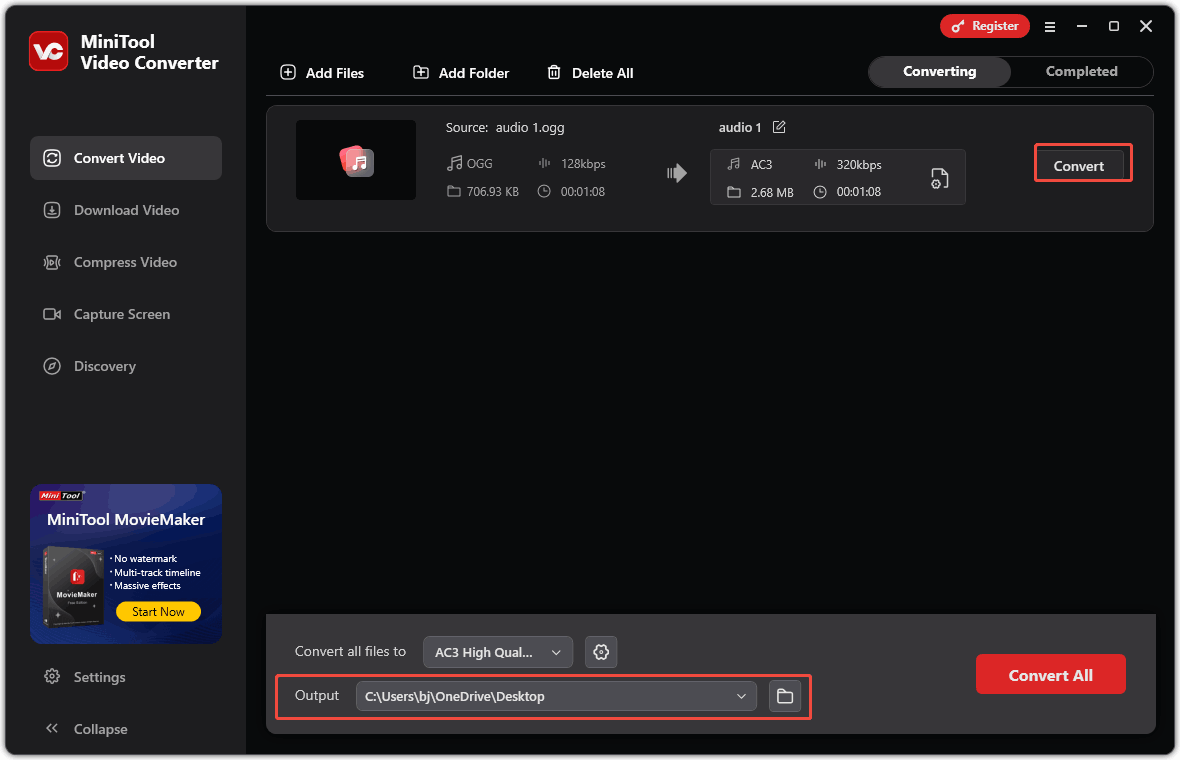
Task: Close the MiniTool window
Action: (x=1146, y=26)
